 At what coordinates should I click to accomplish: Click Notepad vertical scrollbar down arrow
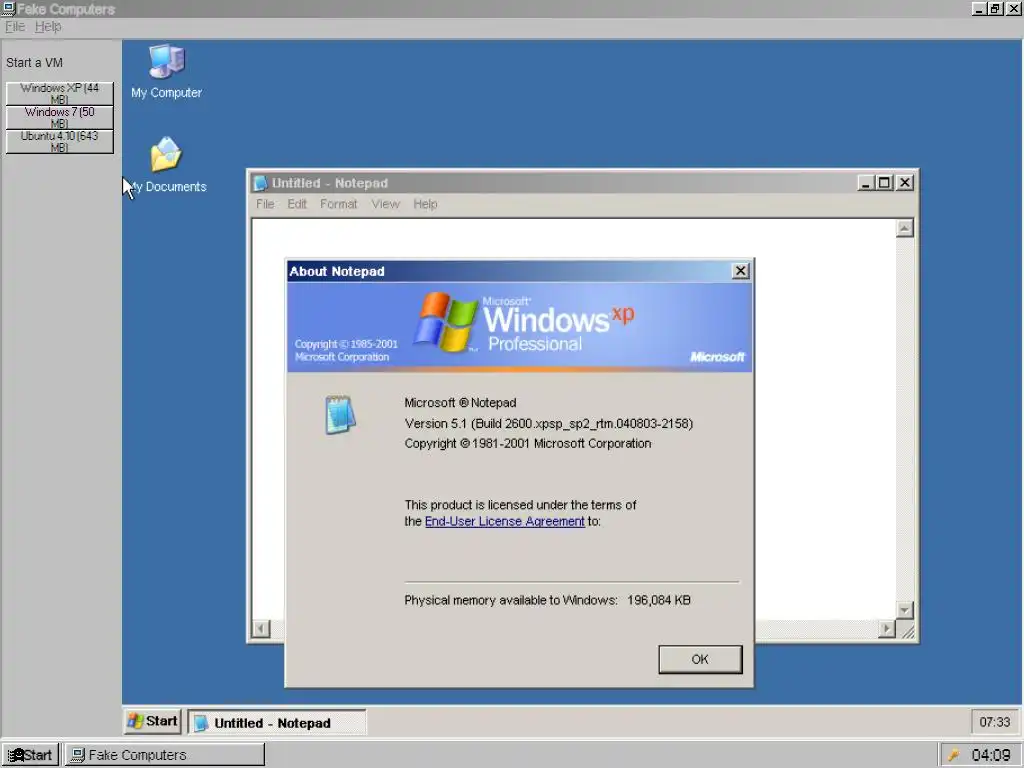pos(904,610)
